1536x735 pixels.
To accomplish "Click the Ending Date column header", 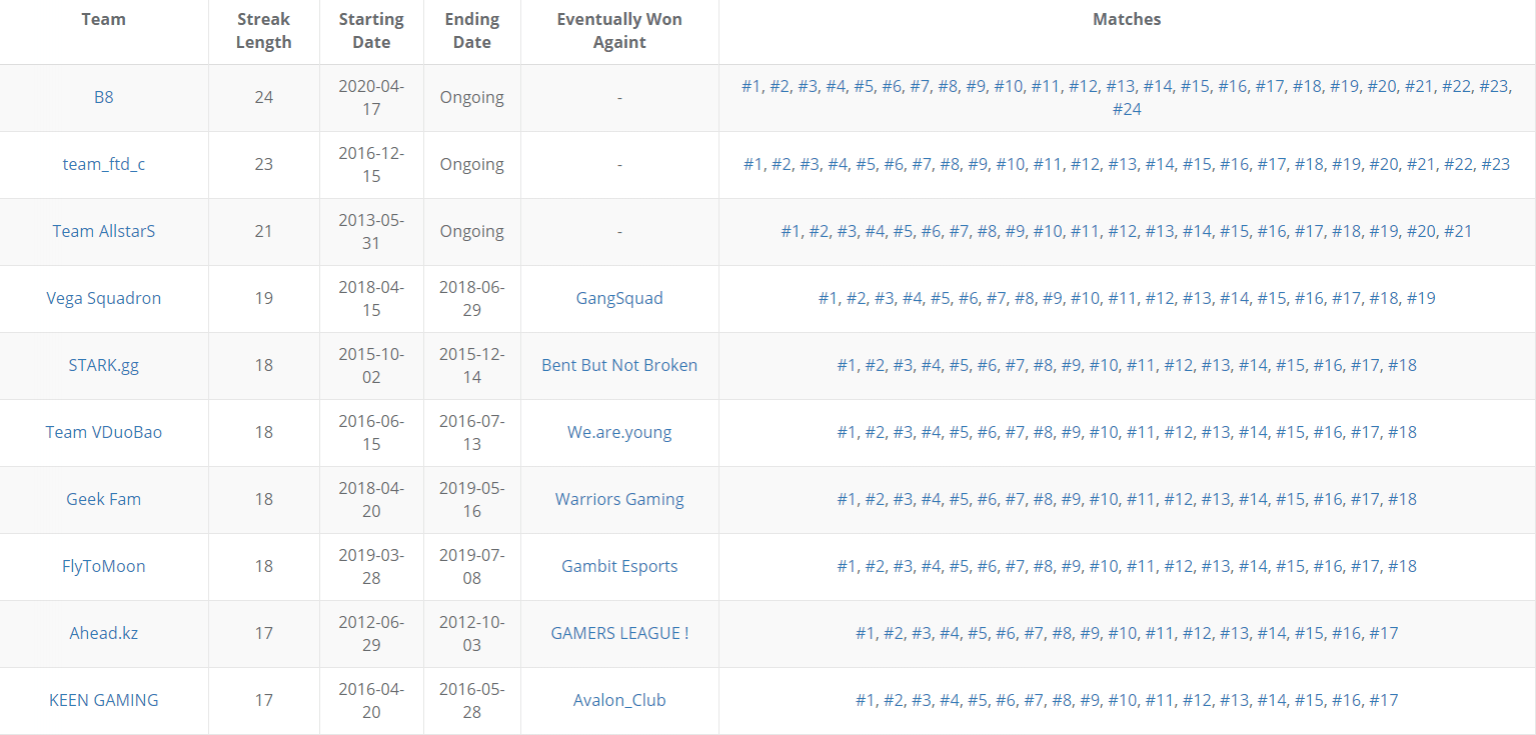I will (472, 31).
